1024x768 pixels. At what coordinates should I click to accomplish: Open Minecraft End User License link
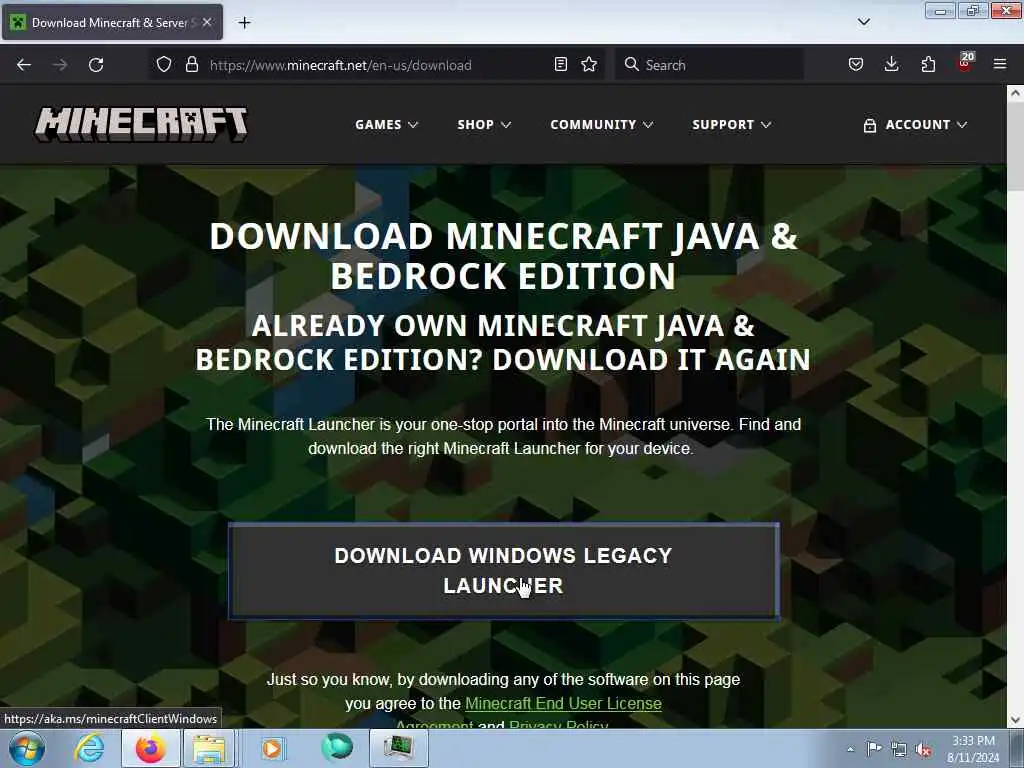563,703
